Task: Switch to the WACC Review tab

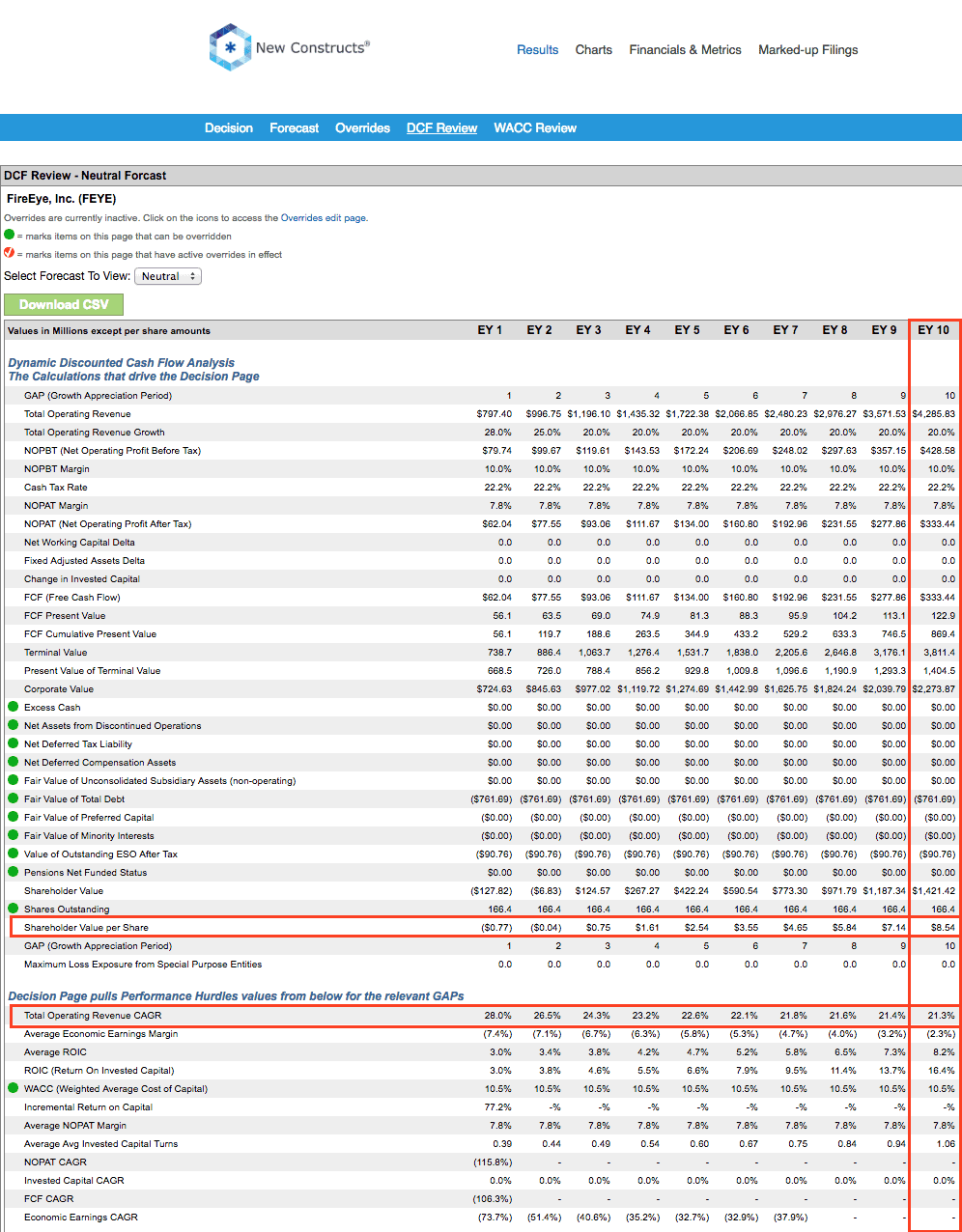Action: coord(535,127)
